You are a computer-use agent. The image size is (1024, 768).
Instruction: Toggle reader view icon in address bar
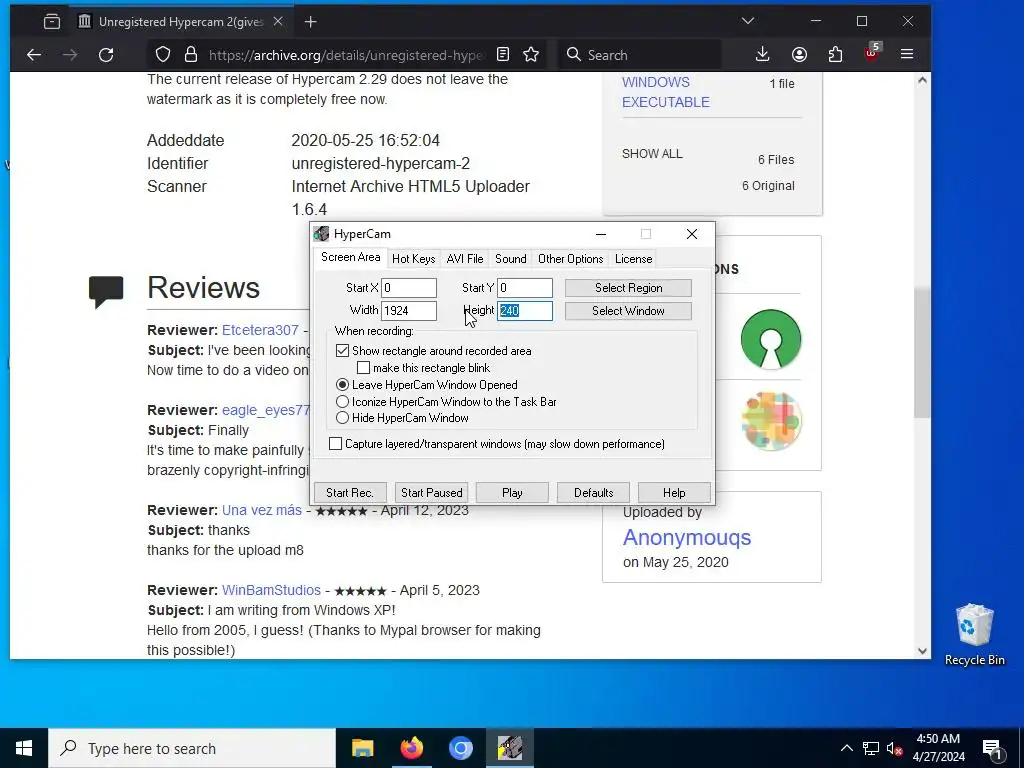pos(503,55)
